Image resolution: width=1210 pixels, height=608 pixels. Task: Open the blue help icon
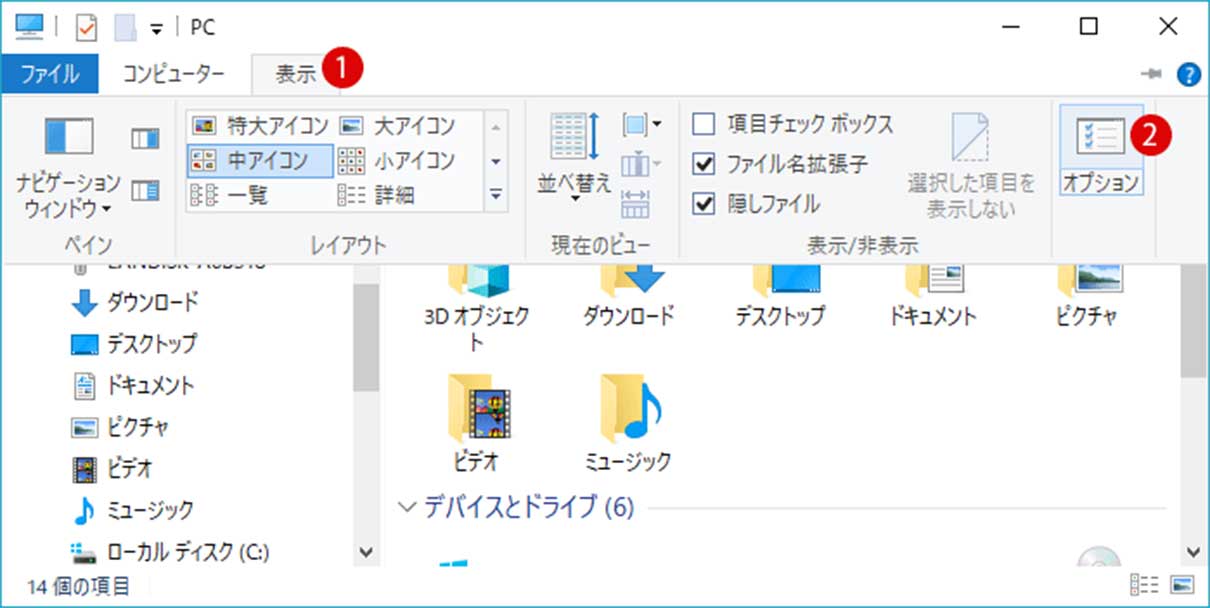[1189, 75]
